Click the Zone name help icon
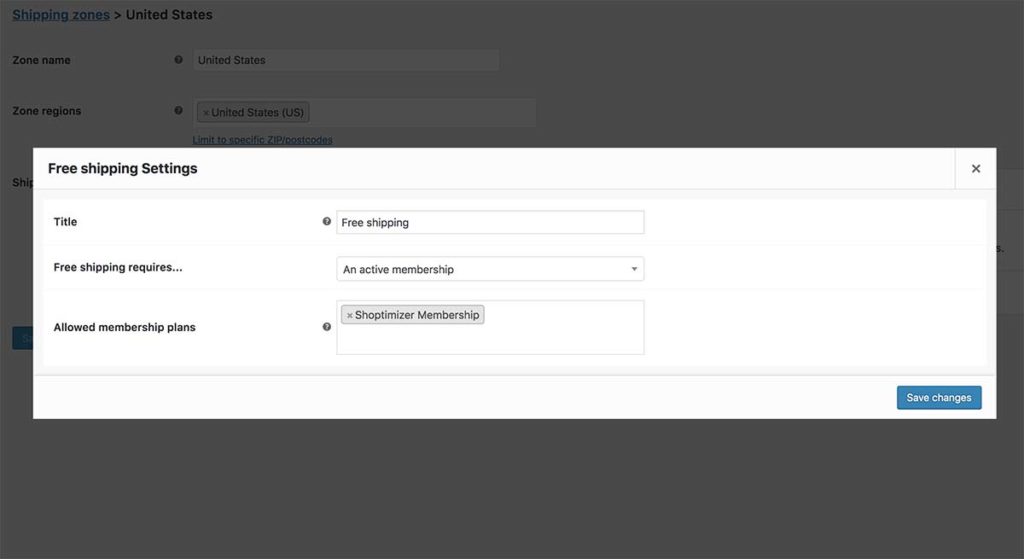1024x559 pixels. tap(178, 59)
